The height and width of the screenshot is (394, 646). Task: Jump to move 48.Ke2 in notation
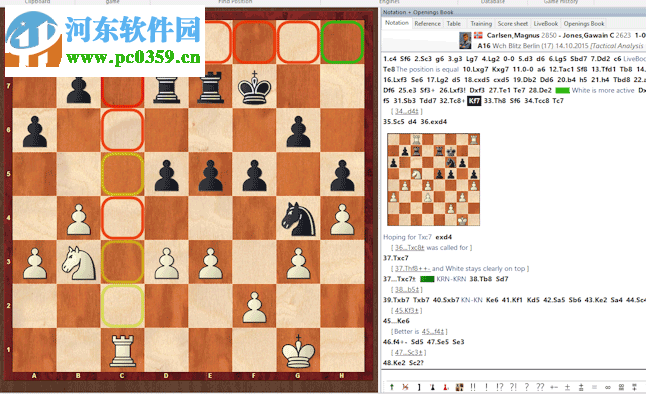(x=394, y=363)
